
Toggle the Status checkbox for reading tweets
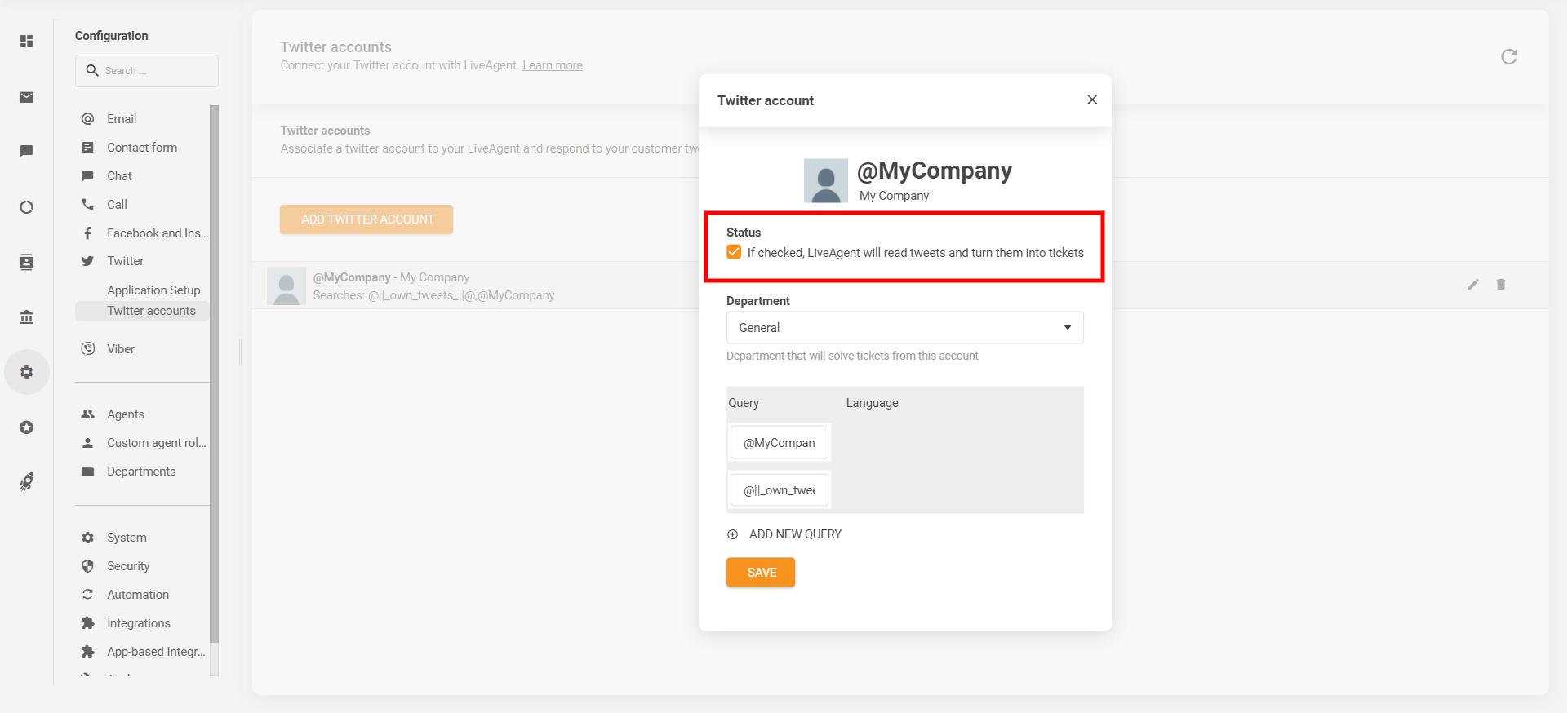coord(734,252)
